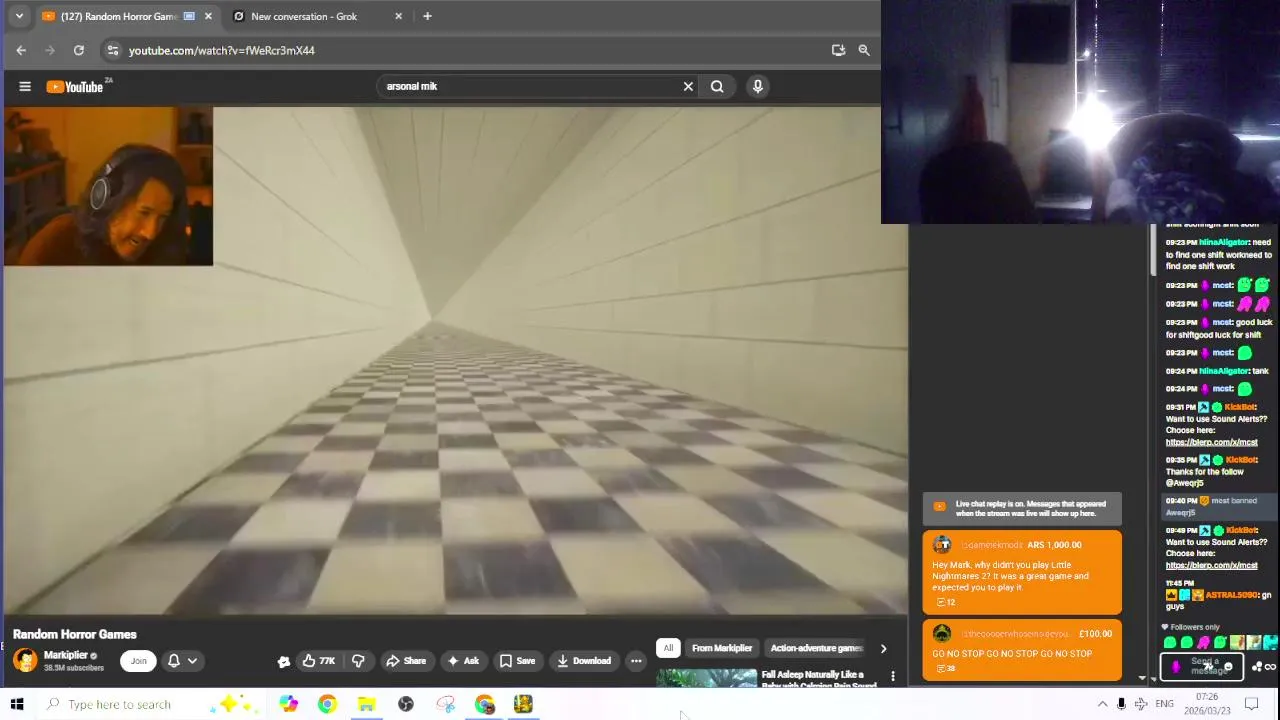Viewport: 1280px width, 720px height.
Task: Open OBS Studio from the taskbar
Action: (x=406, y=704)
